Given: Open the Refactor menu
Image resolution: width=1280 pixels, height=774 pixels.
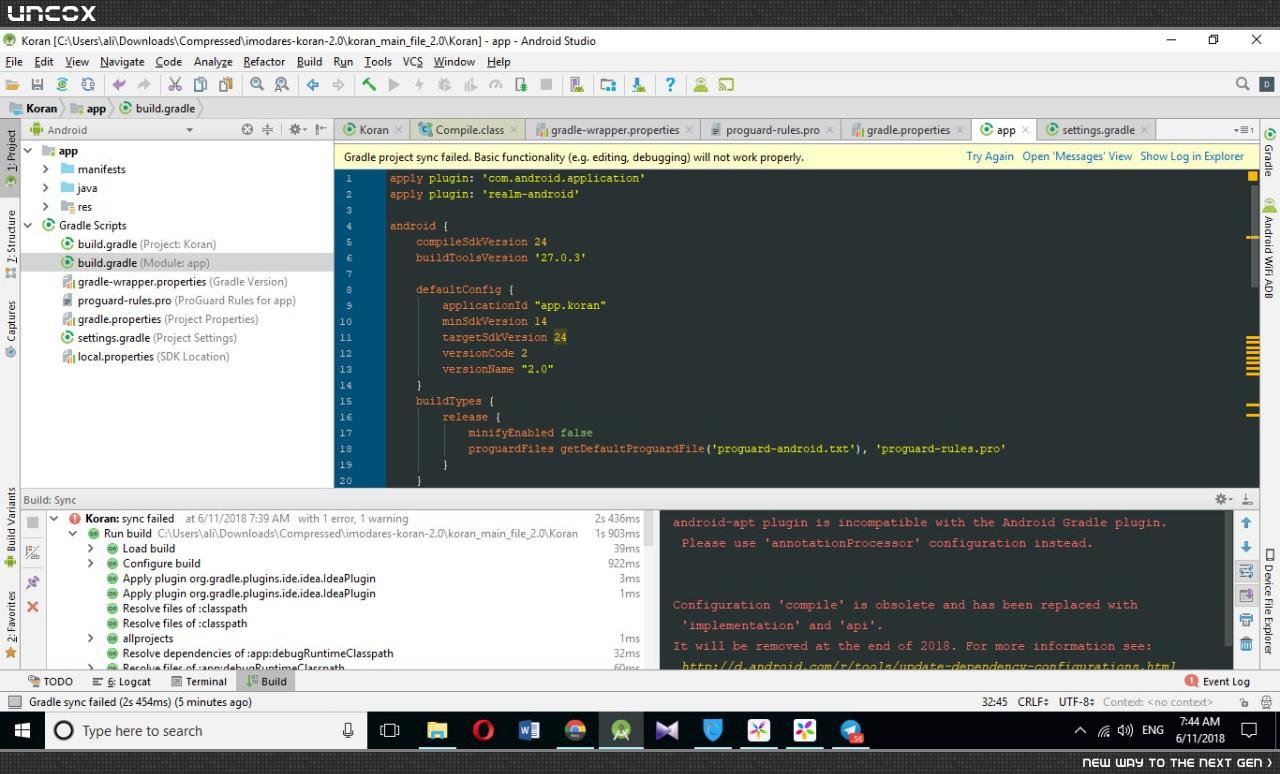Looking at the screenshot, I should (x=264, y=62).
